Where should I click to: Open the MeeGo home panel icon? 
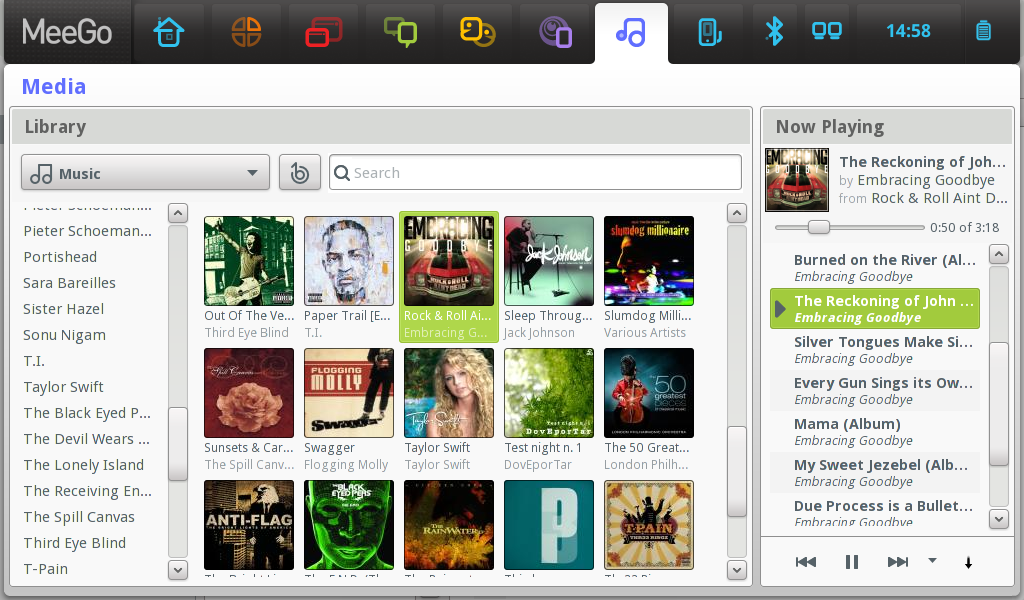[169, 32]
